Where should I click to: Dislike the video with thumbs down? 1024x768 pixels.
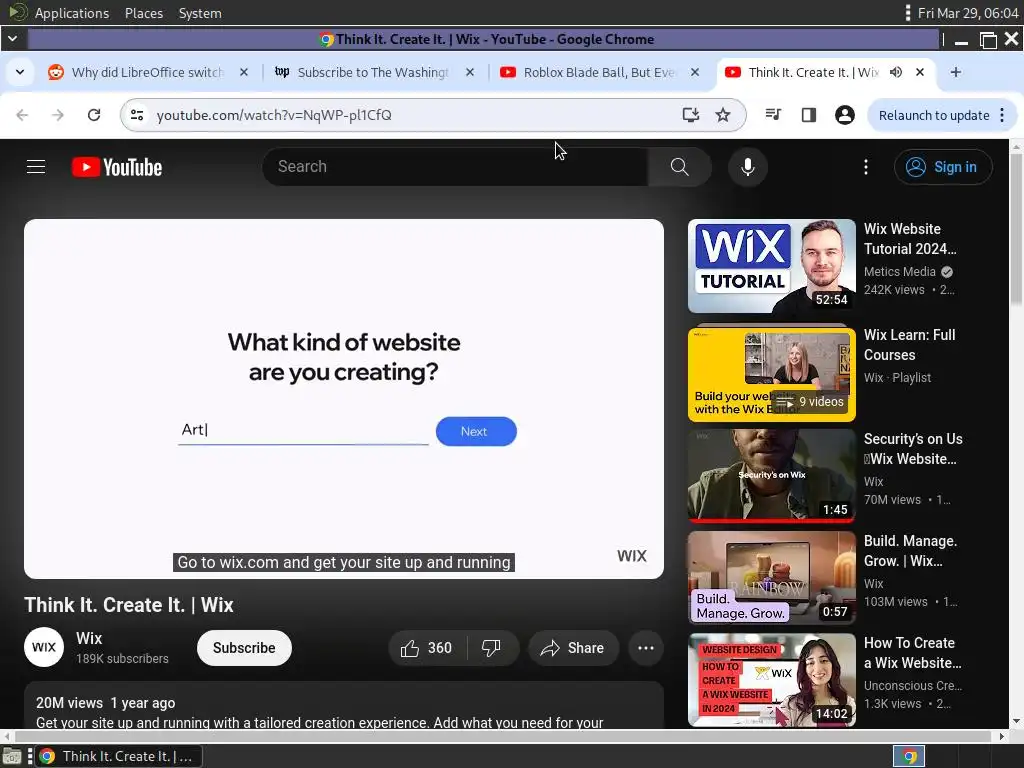point(492,648)
